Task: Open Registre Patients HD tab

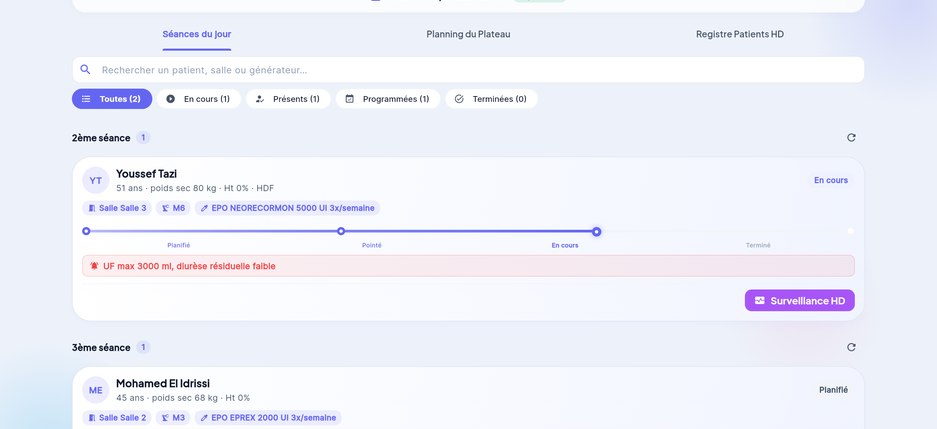Action: coord(740,34)
